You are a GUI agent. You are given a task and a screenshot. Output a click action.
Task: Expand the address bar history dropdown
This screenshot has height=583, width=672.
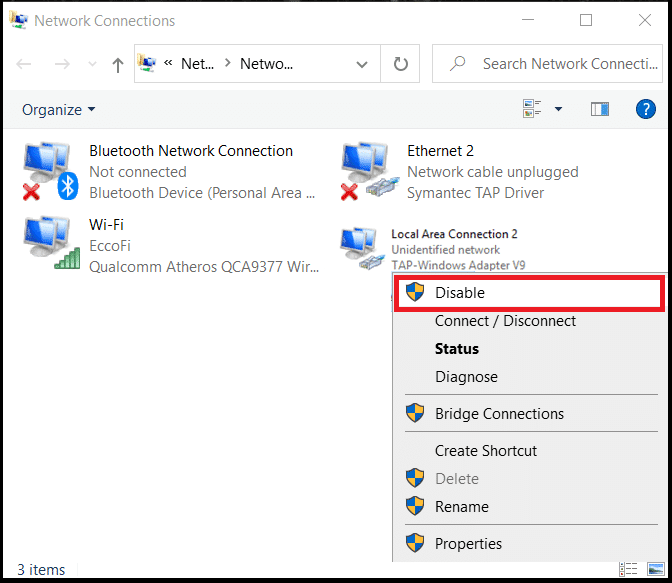point(362,64)
